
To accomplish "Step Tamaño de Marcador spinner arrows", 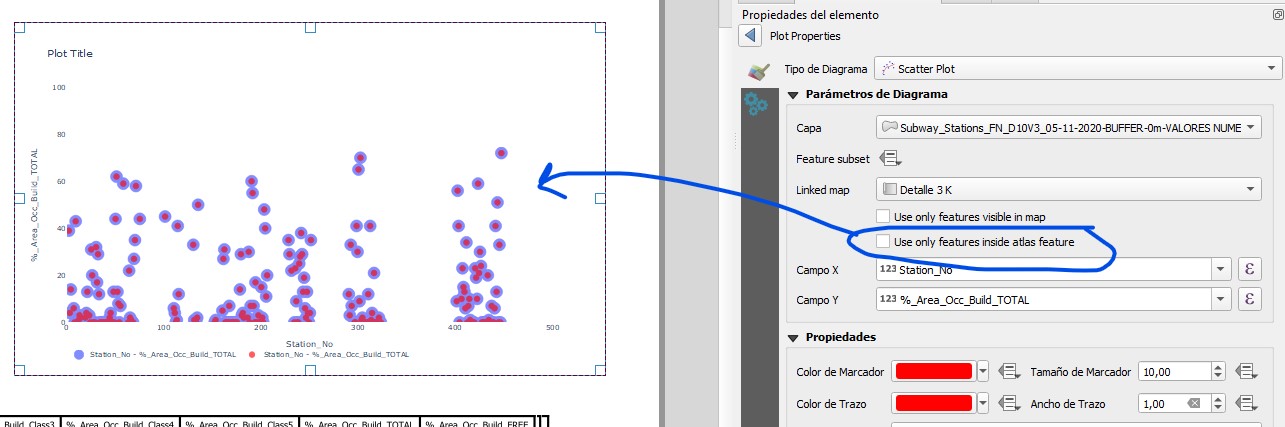I will click(1218, 371).
